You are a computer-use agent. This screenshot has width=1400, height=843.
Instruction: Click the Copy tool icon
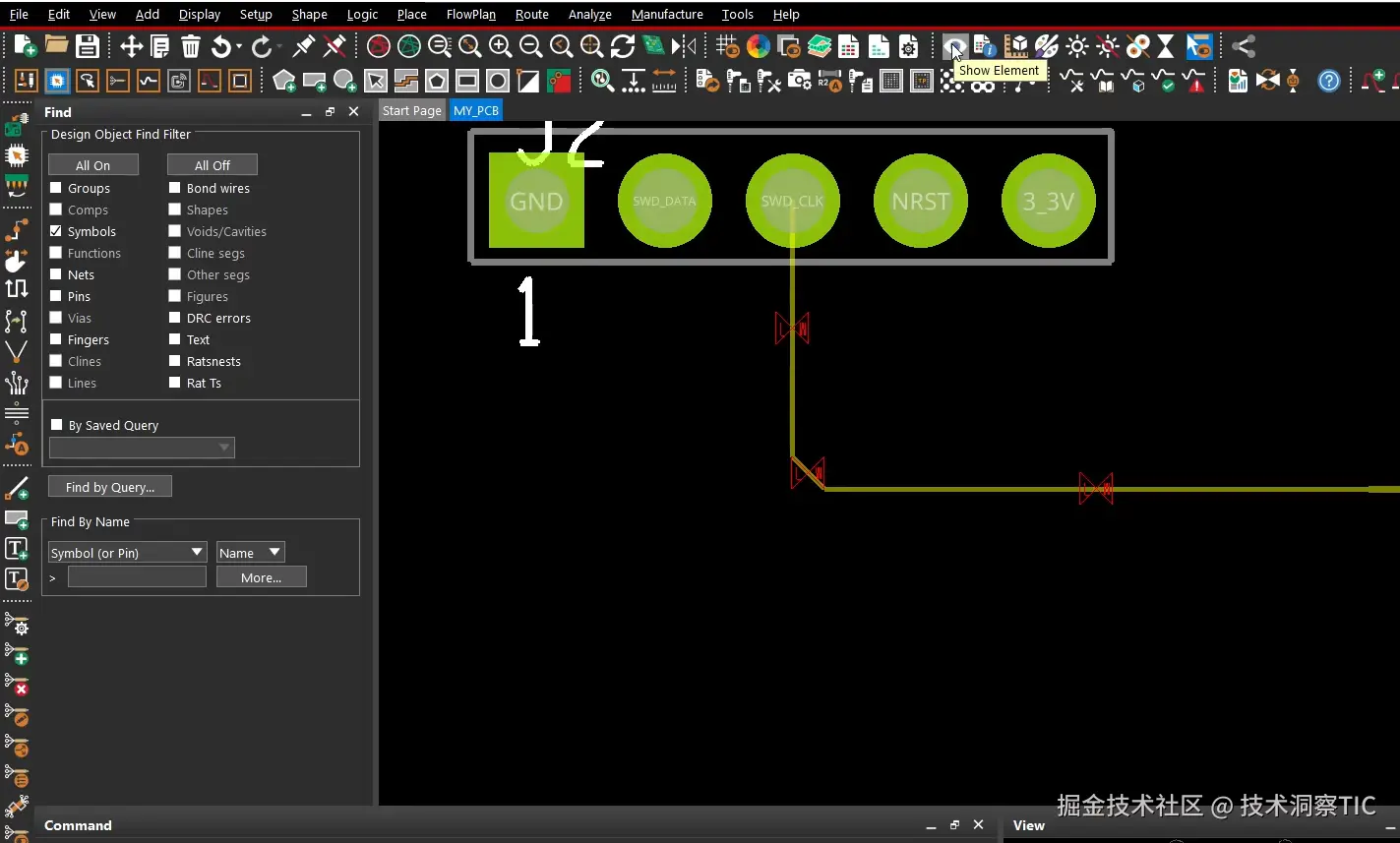160,46
